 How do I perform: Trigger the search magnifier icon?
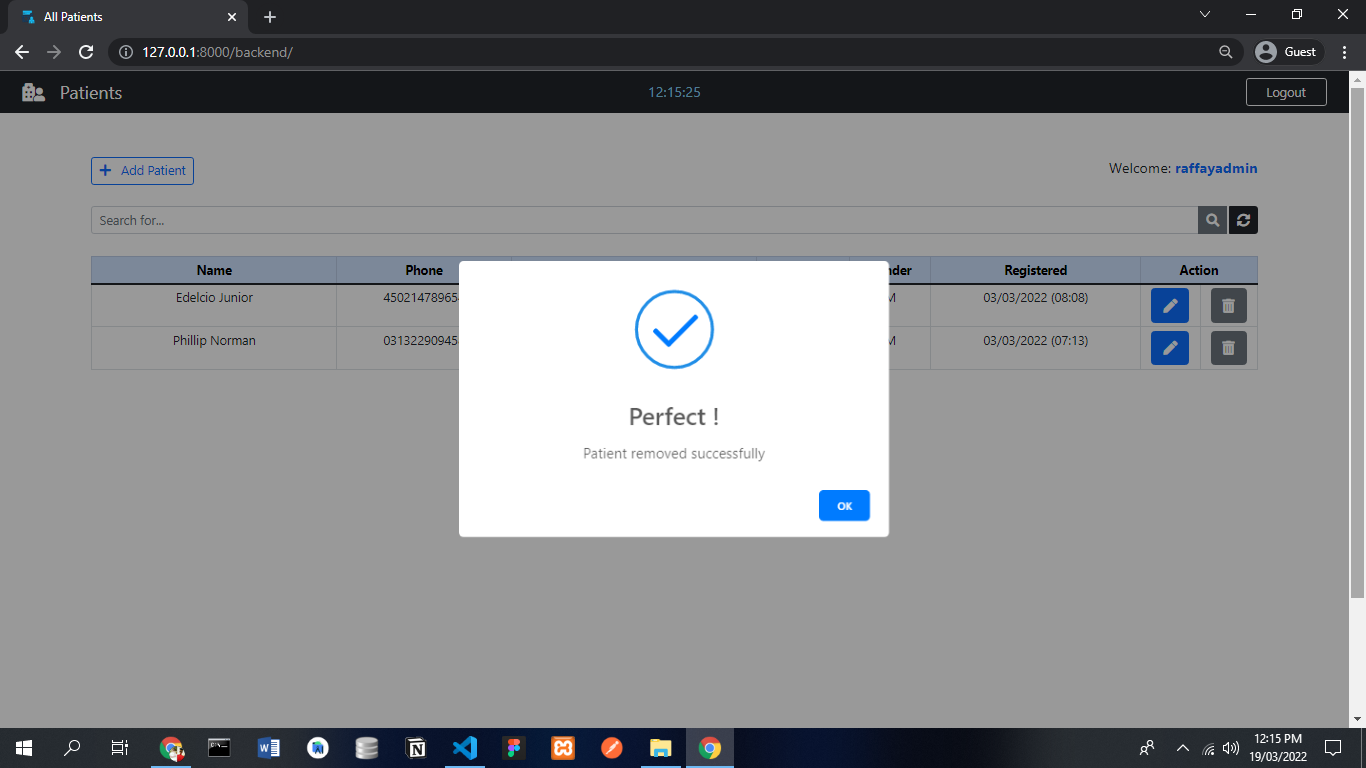tap(1211, 220)
